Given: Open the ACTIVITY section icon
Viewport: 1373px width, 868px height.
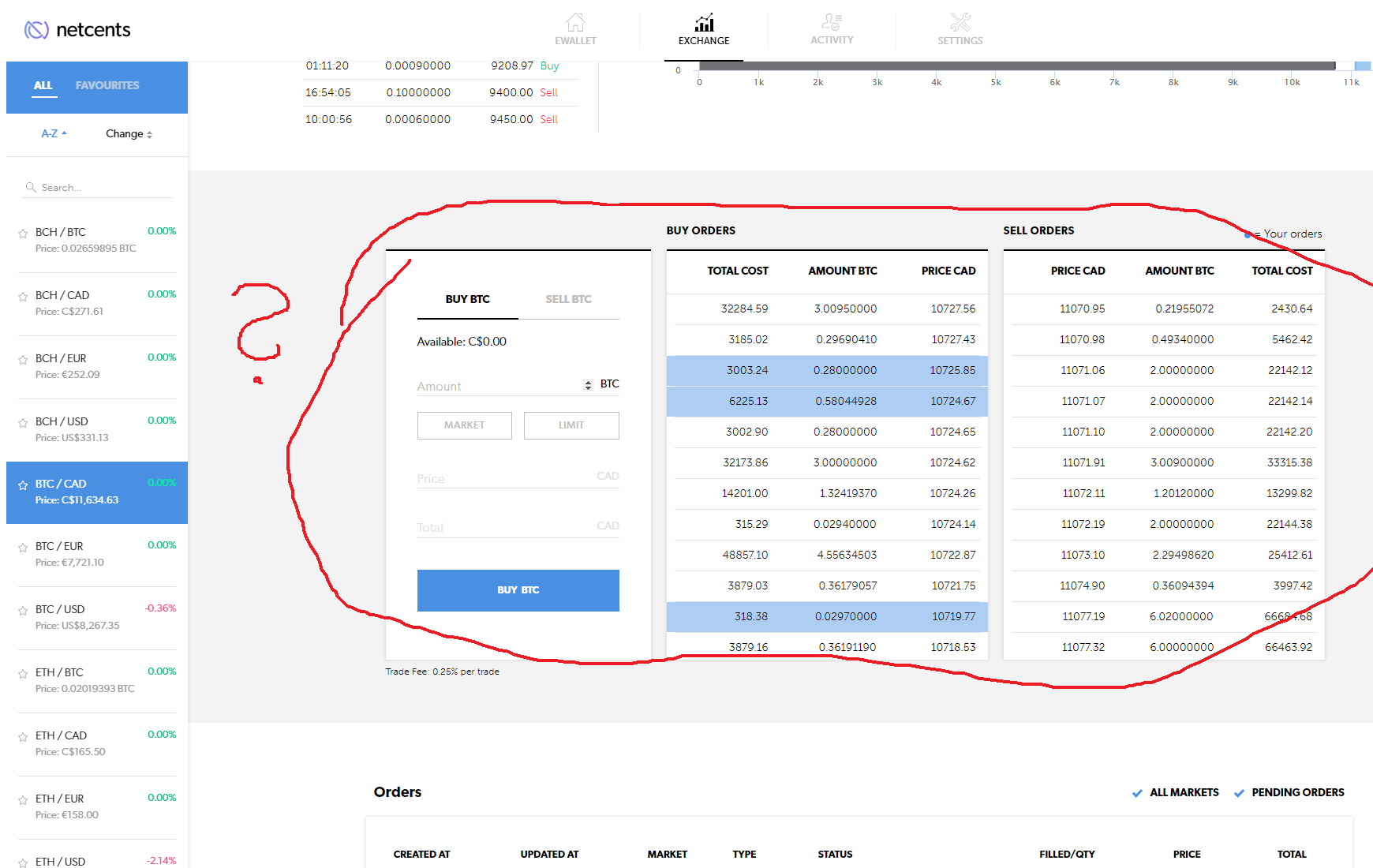Looking at the screenshot, I should pyautogui.click(x=832, y=28).
